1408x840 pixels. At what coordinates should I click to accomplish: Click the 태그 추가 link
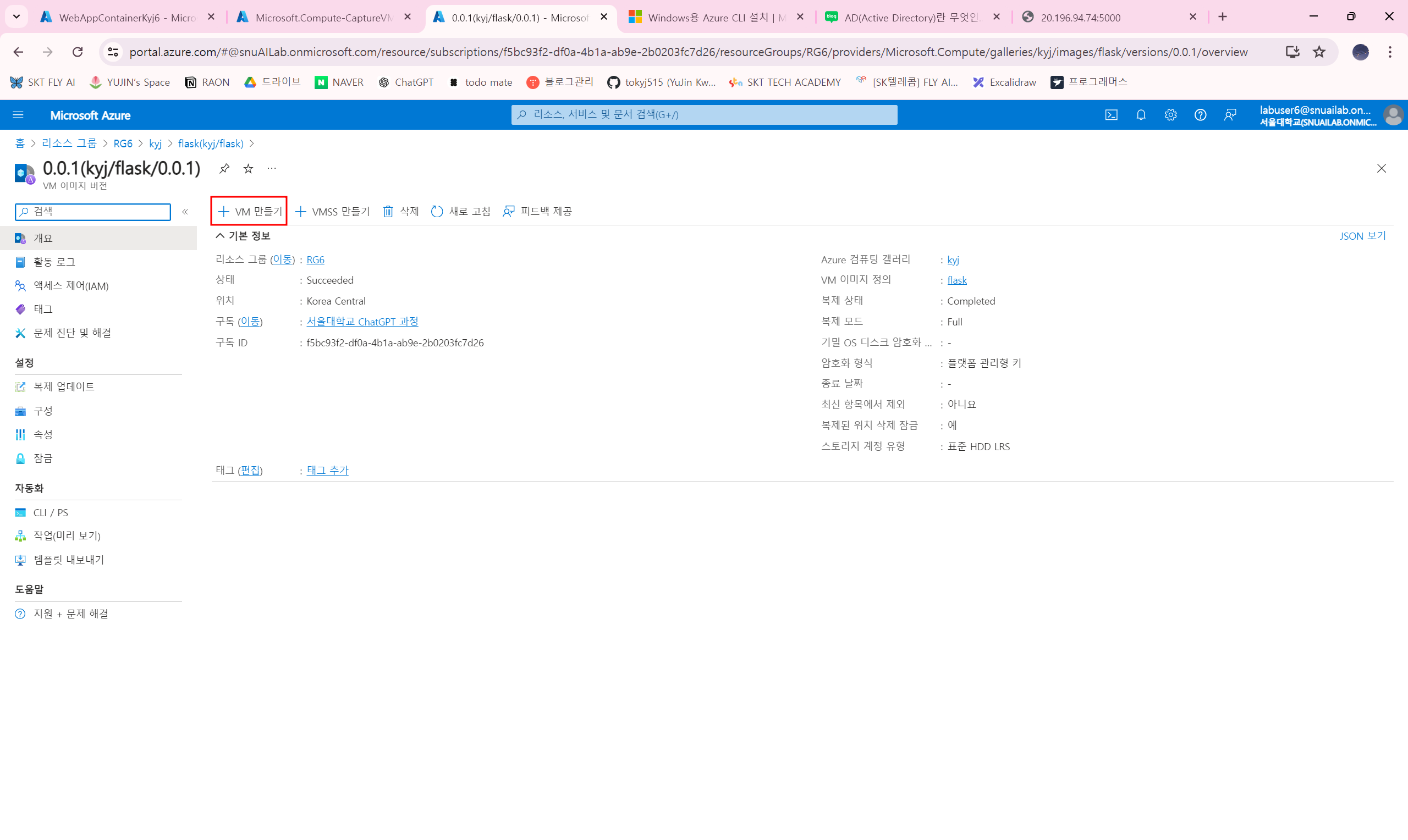coord(327,470)
